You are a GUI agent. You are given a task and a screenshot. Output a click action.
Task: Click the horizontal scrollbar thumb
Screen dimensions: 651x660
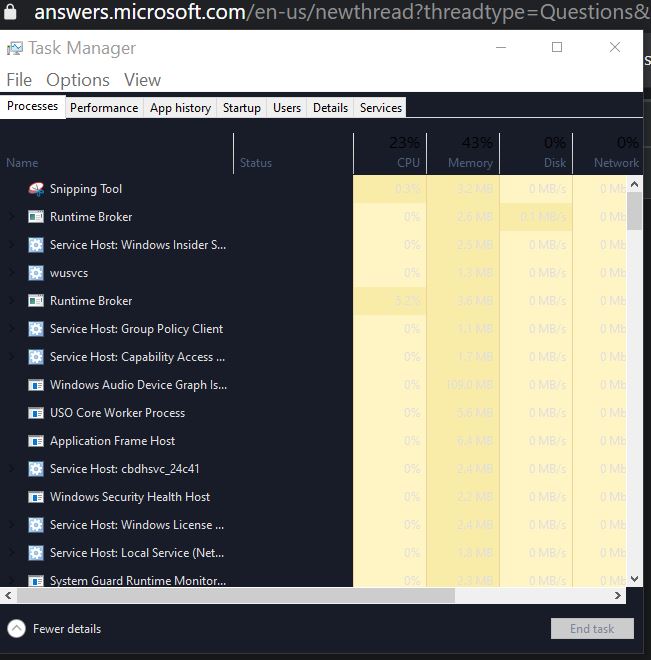236,596
